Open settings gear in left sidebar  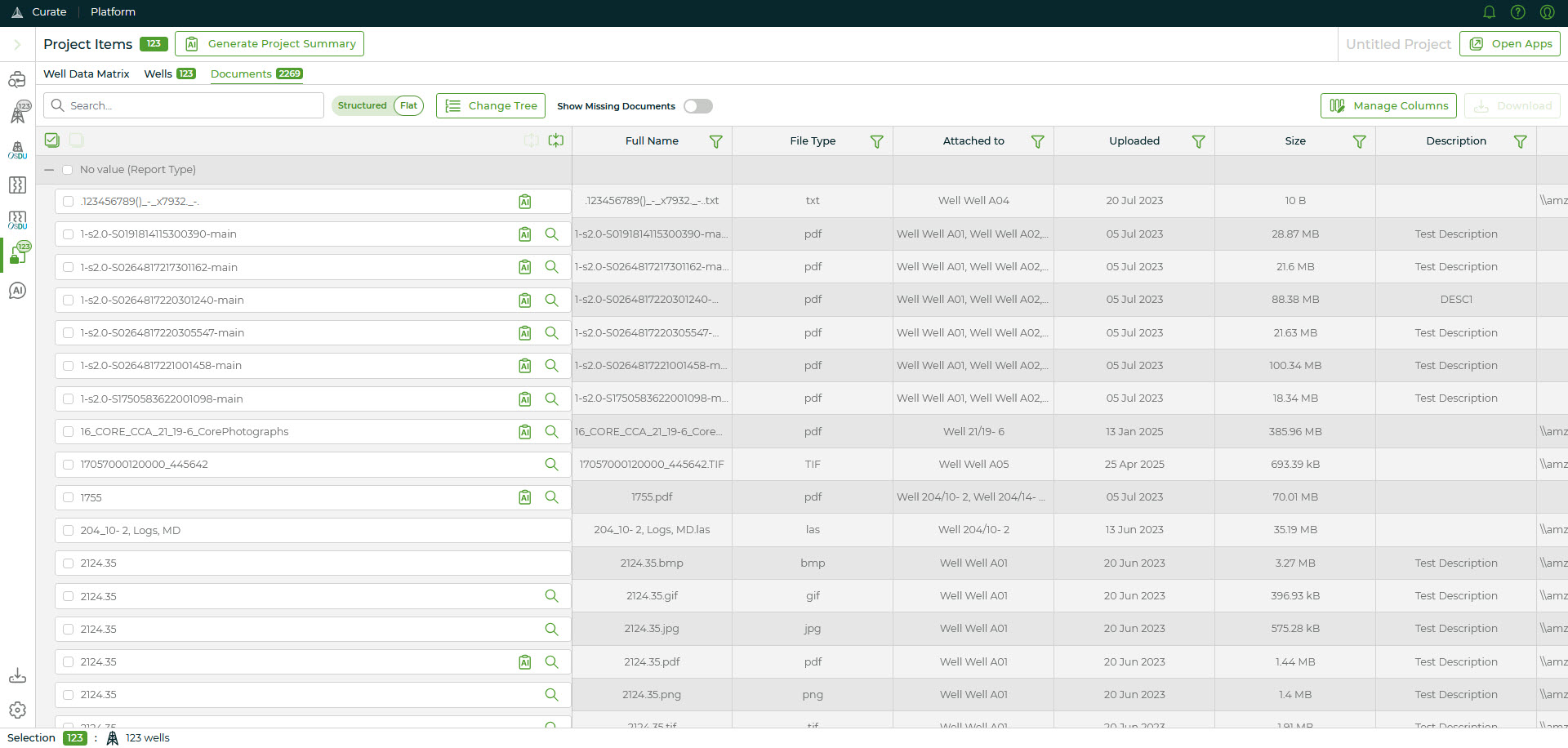coord(17,710)
